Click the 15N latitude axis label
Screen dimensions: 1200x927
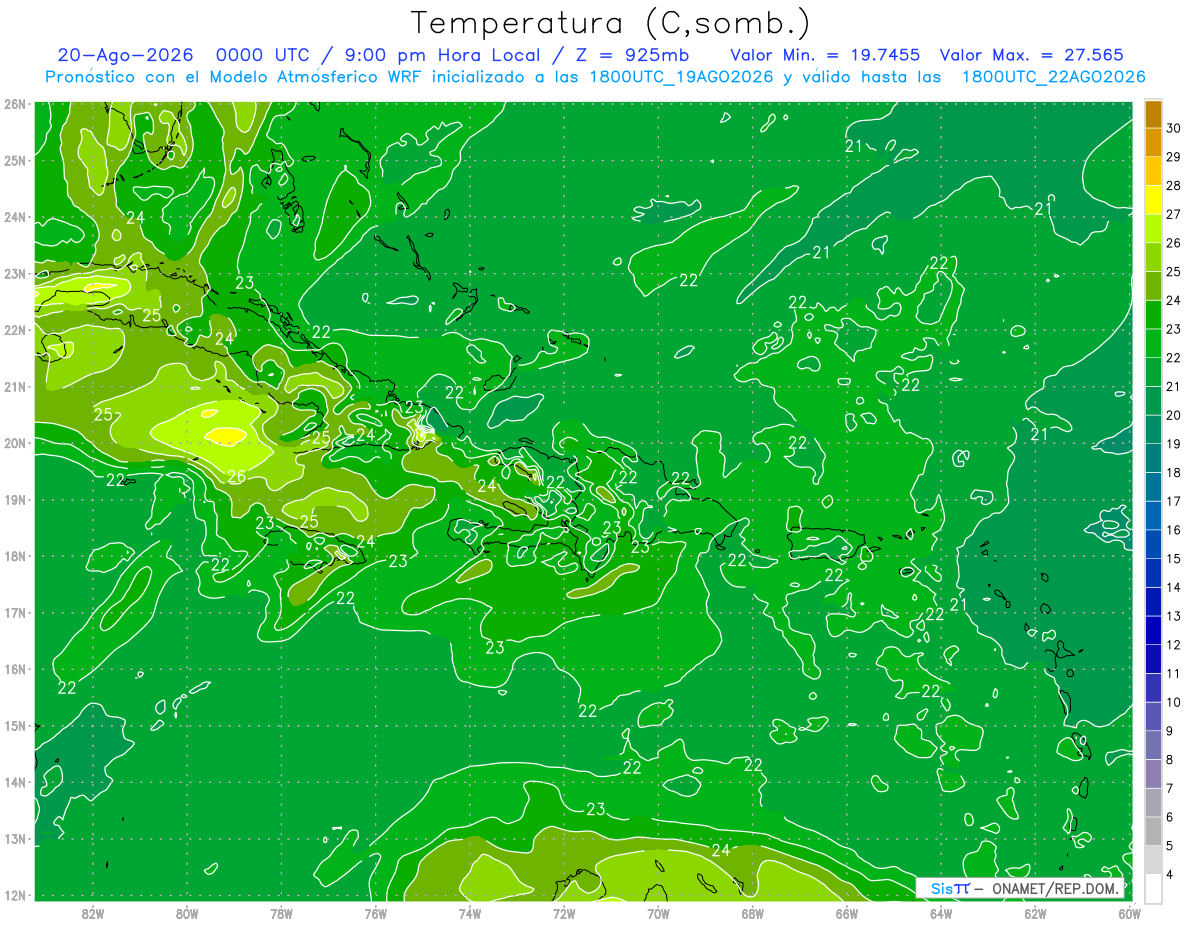[x=14, y=725]
